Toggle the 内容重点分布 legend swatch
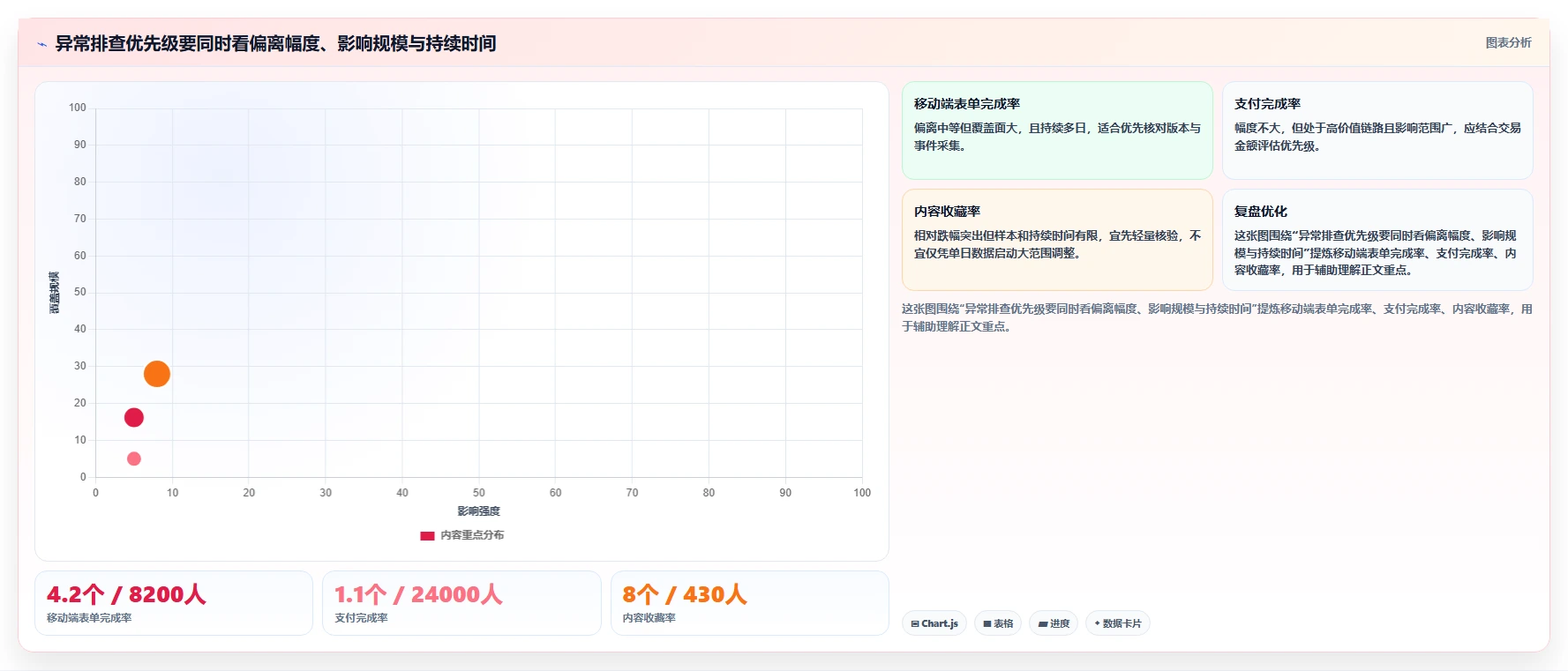This screenshot has width=1568, height=671. [x=427, y=535]
